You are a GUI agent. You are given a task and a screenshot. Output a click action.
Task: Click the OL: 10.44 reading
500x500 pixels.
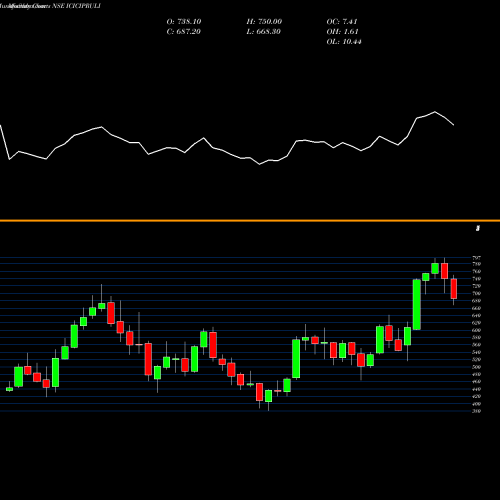pos(344,42)
